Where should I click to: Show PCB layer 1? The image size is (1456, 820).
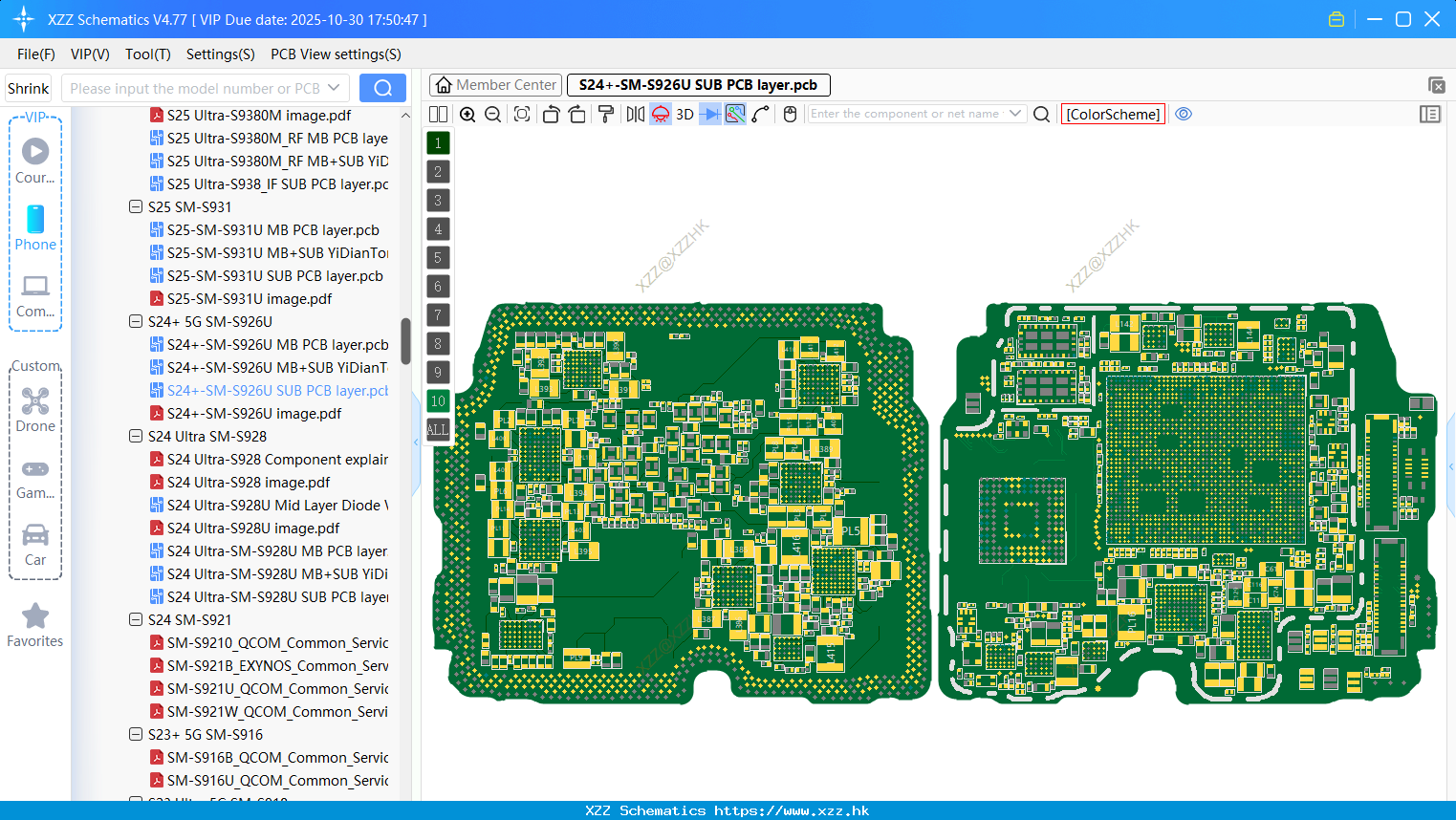click(x=438, y=142)
